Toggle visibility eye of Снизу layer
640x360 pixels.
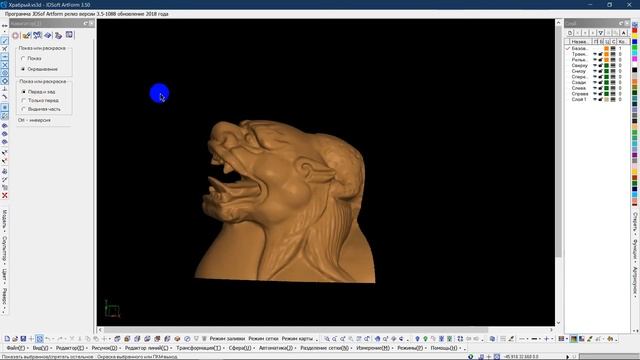(595, 71)
